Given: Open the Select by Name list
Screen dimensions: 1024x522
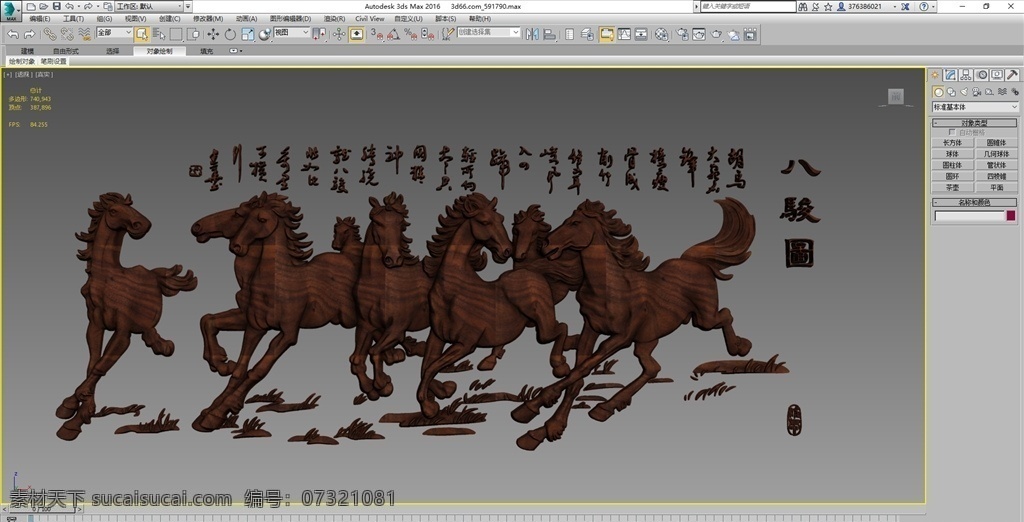Looking at the screenshot, I should click(159, 34).
